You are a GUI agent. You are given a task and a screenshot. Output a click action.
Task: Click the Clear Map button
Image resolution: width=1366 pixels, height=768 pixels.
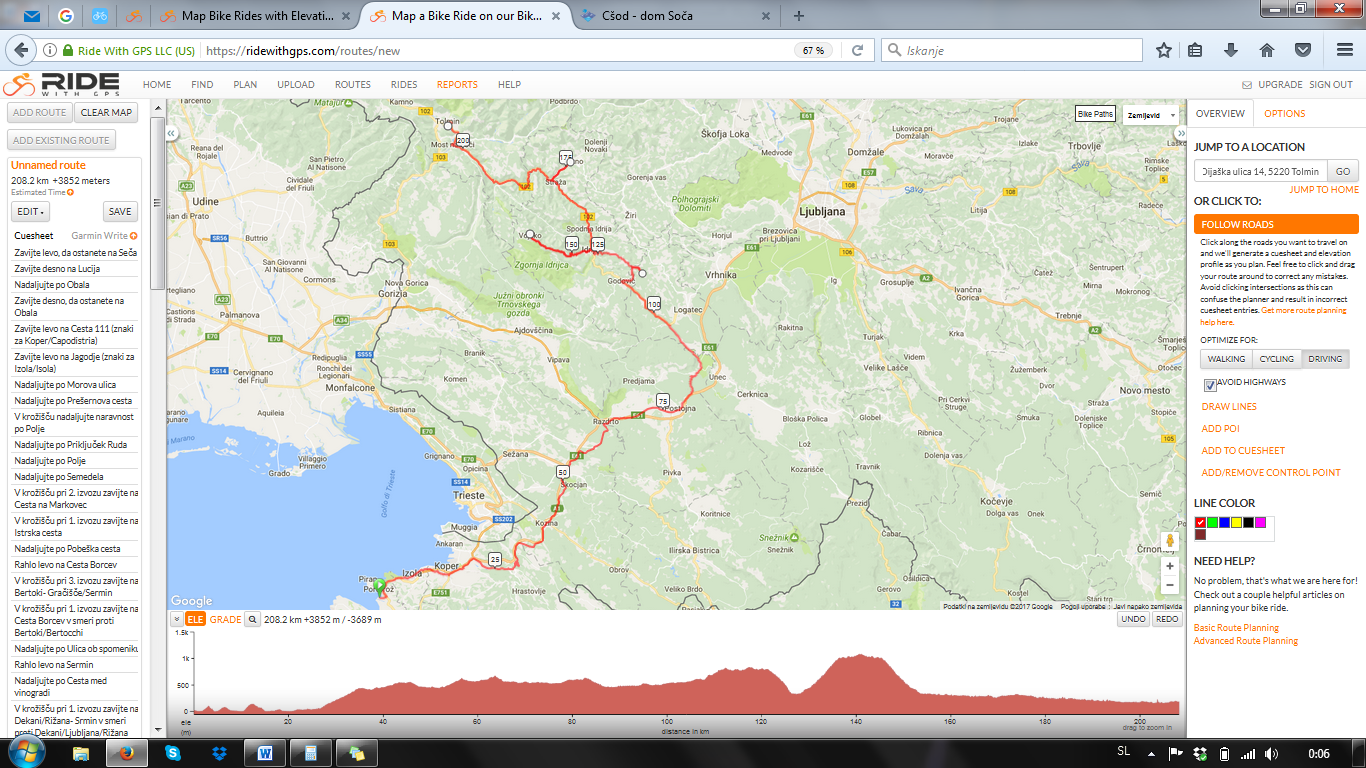(x=106, y=113)
